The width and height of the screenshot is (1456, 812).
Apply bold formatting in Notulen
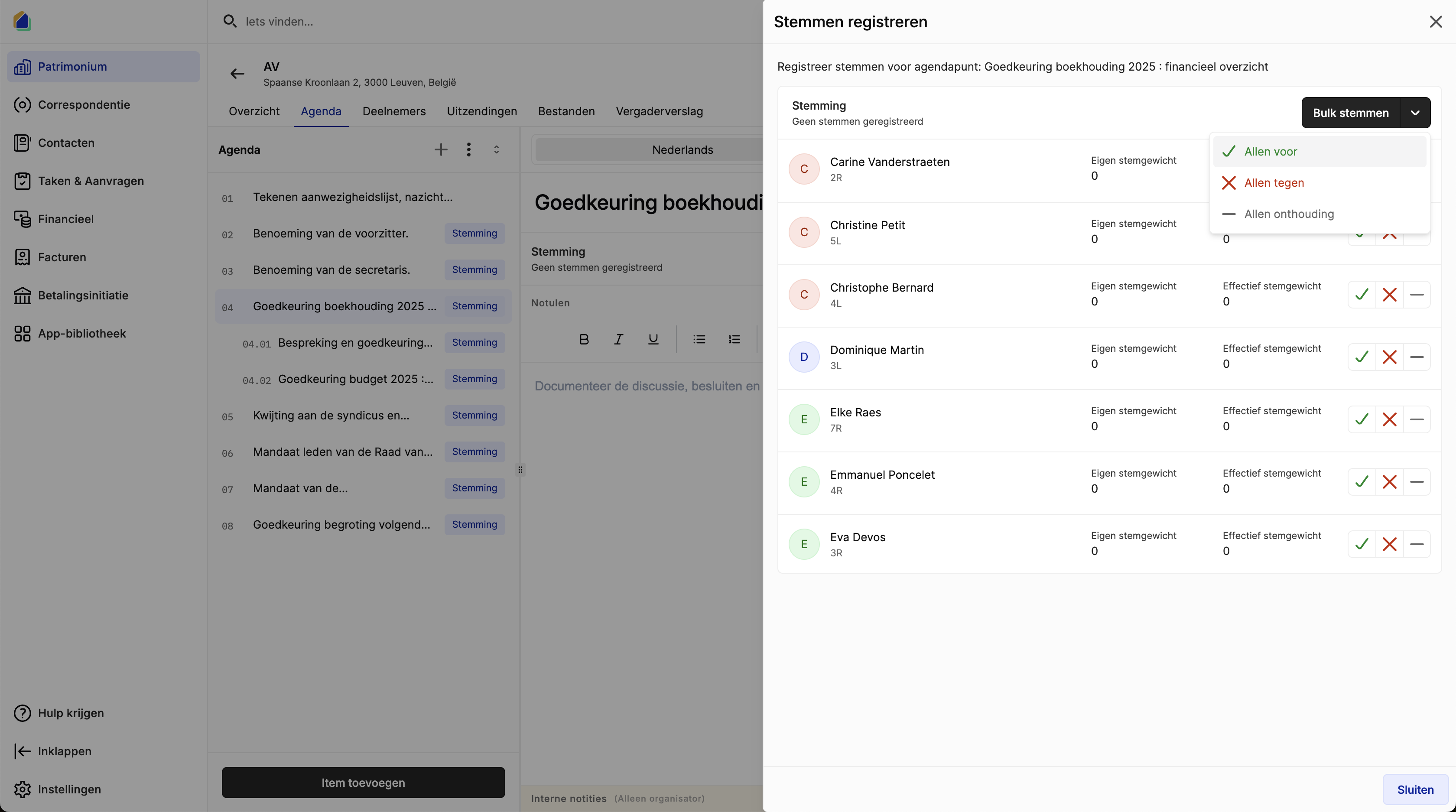tap(584, 339)
